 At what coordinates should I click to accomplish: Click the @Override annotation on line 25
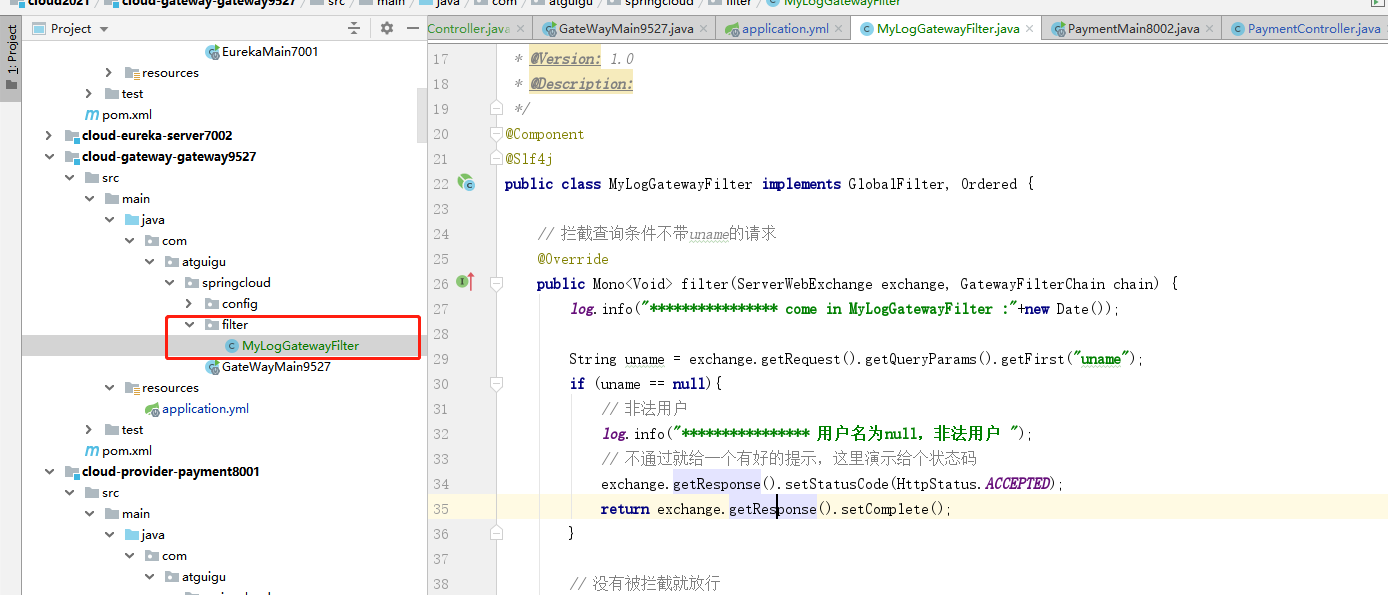(572, 259)
